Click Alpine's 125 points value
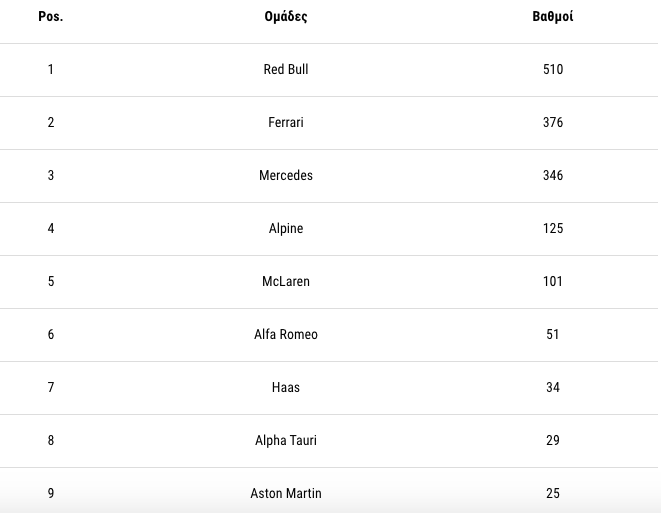This screenshot has width=661, height=513. click(x=553, y=229)
